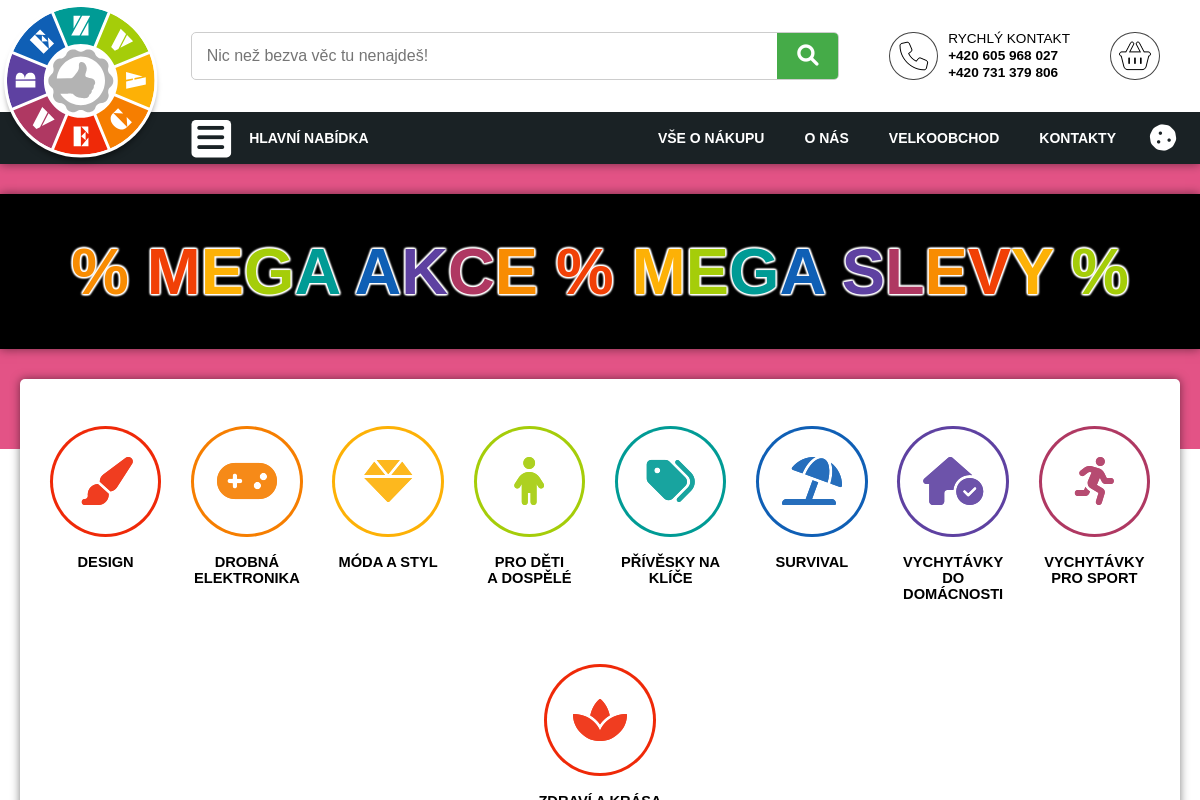The image size is (1200, 800).
Task: Open the Velkoobchod link
Action: pyautogui.click(x=944, y=138)
